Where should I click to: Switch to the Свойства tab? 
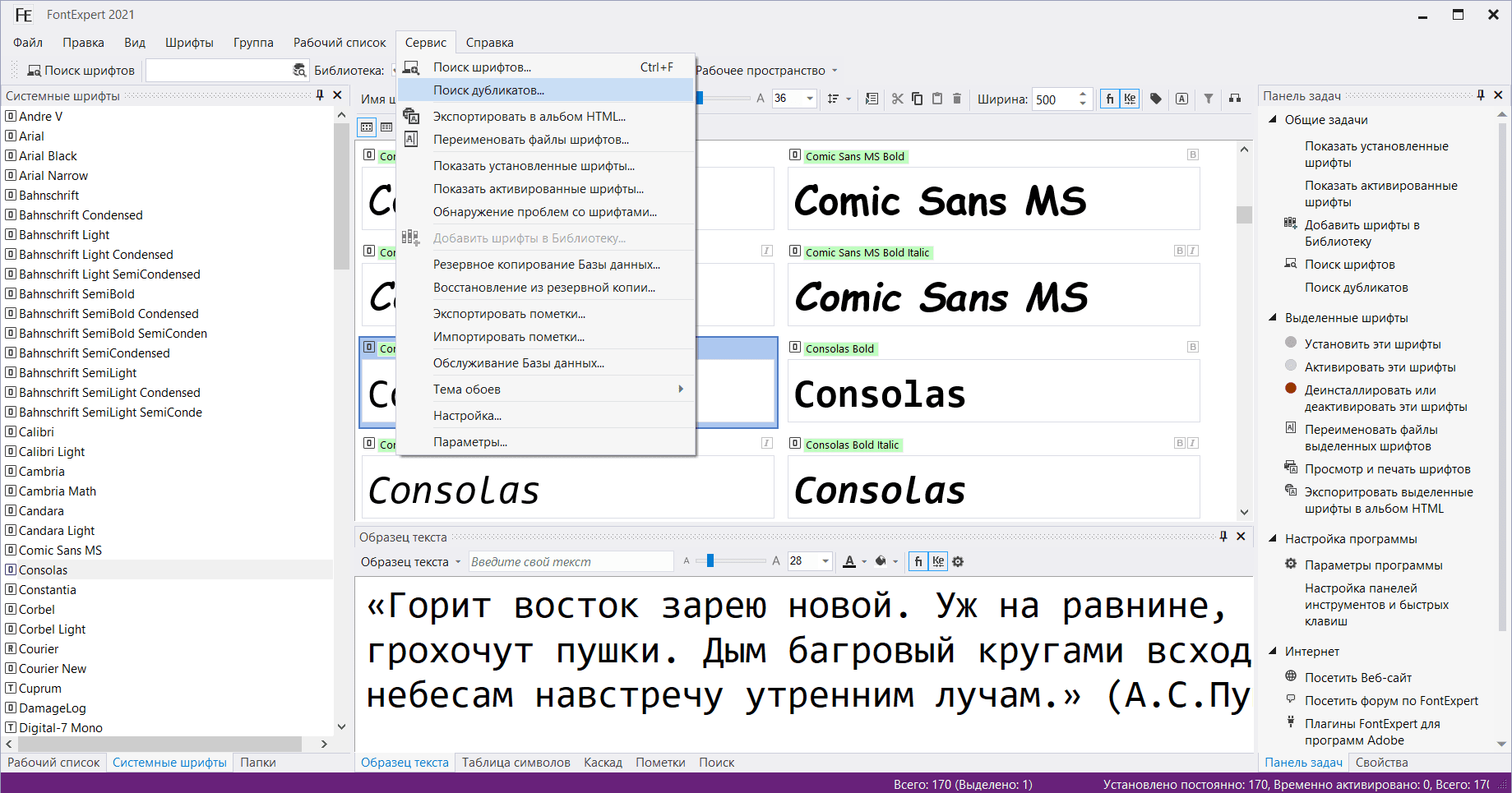tap(1381, 763)
